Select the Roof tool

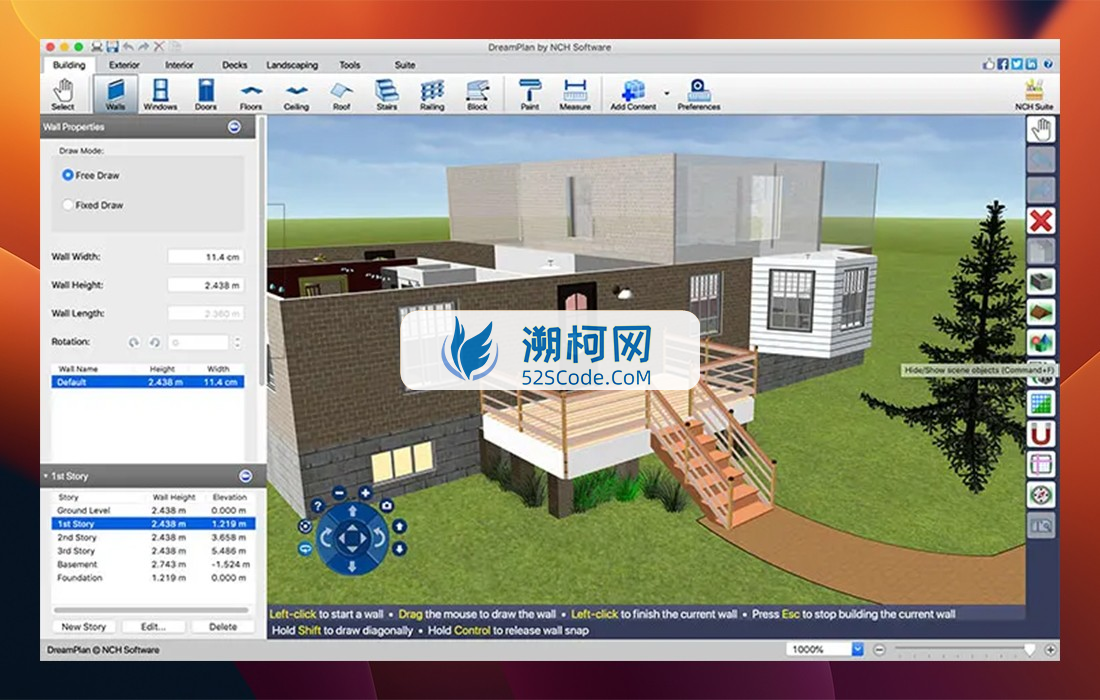coord(341,94)
